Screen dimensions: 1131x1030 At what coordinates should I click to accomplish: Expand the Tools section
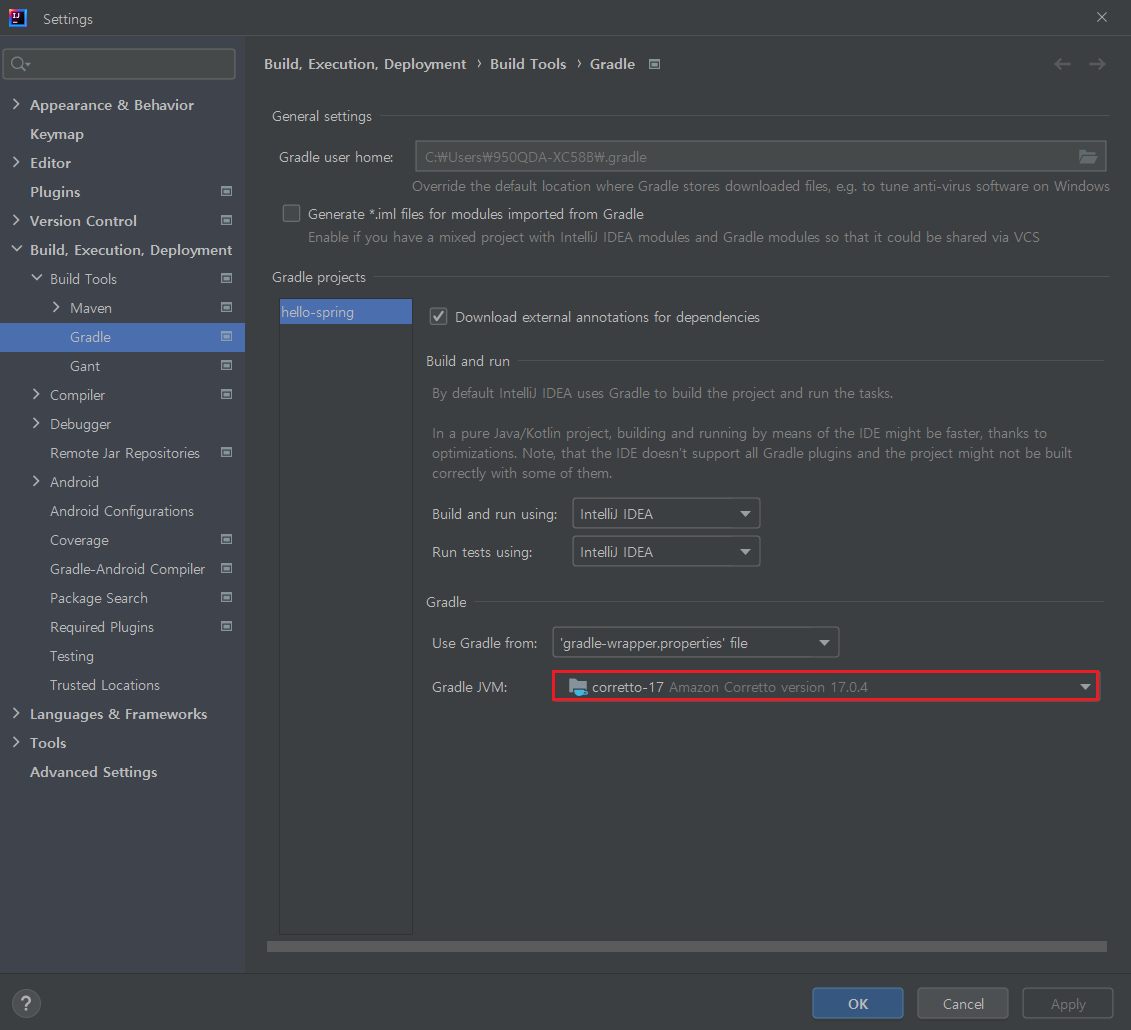click(16, 743)
